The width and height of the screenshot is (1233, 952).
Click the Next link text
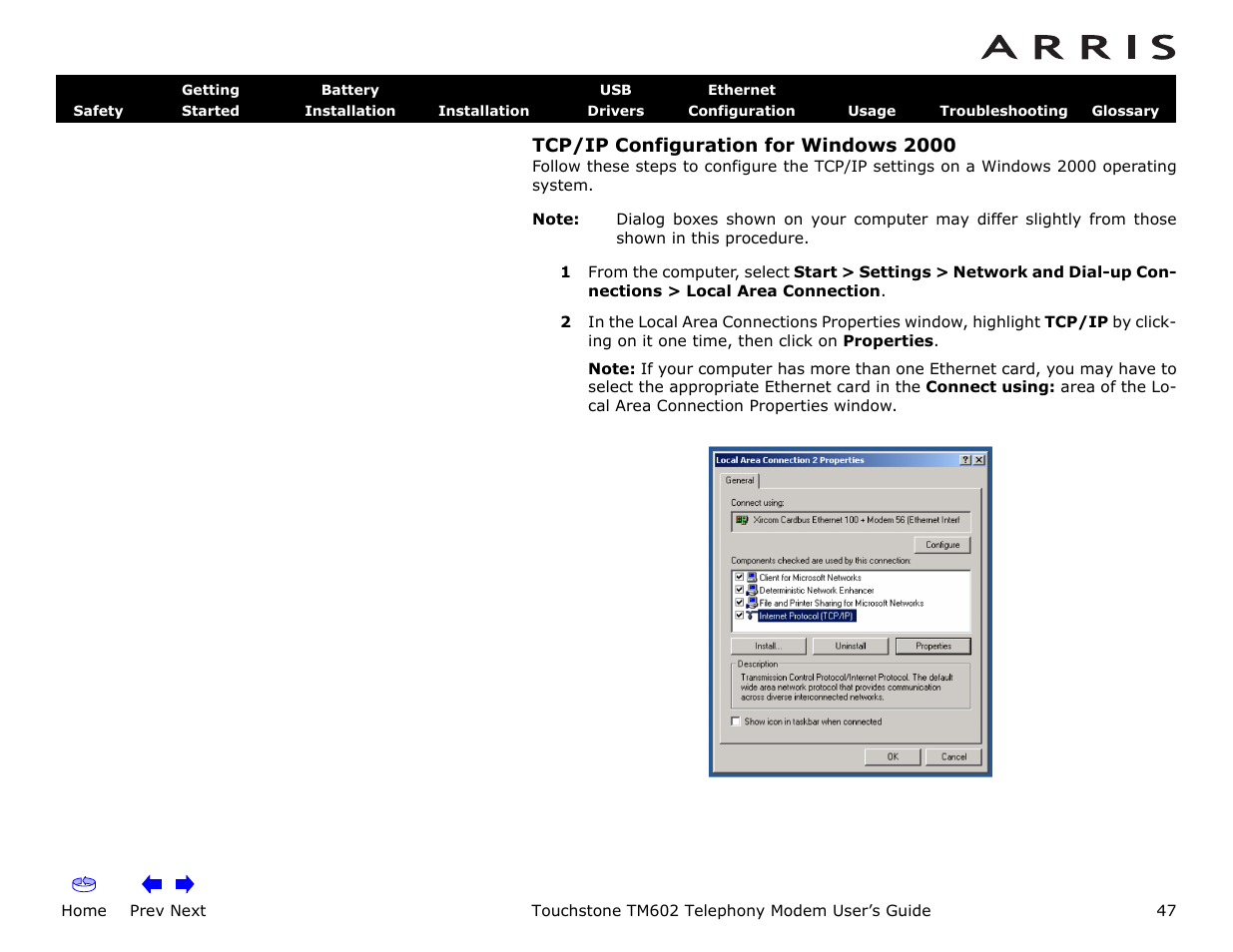click(188, 910)
